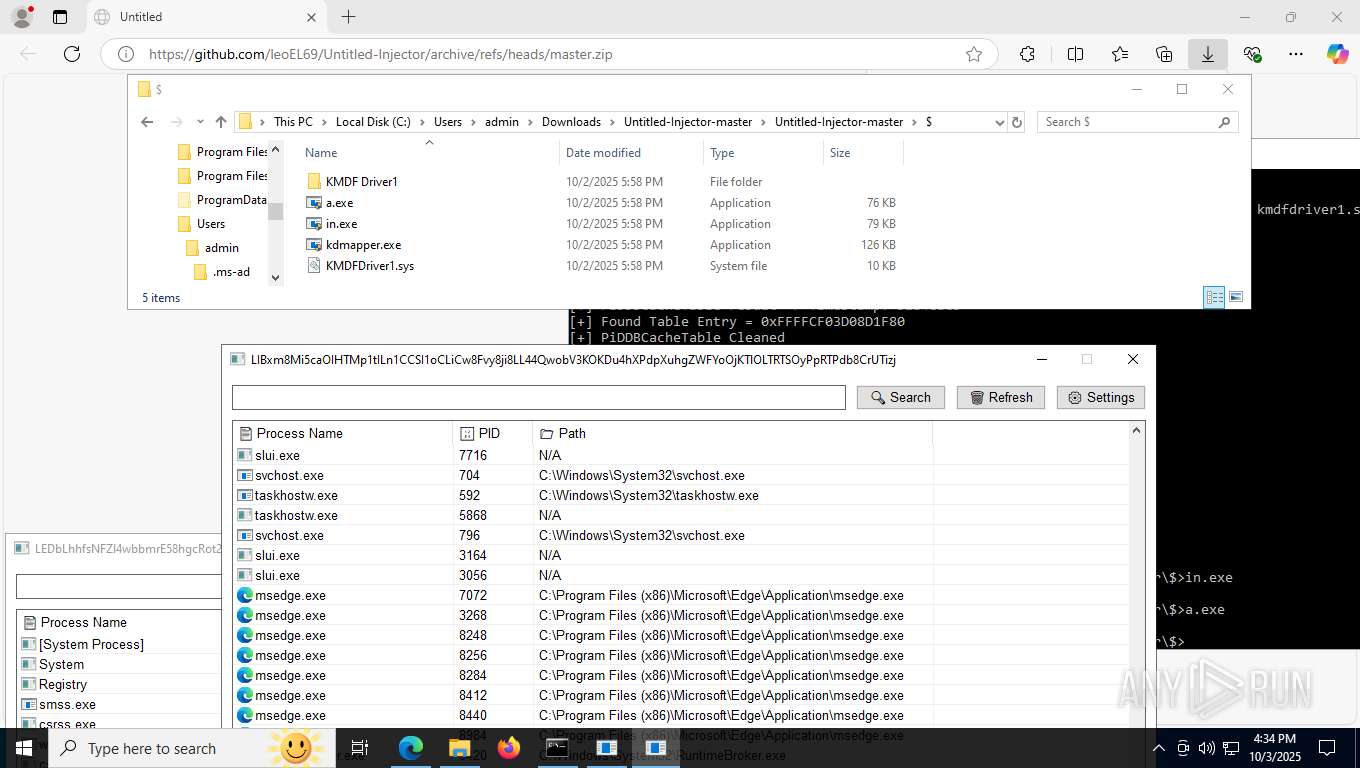The image size is (1360, 768).
Task: Open Edge collections icon
Action: [1163, 55]
